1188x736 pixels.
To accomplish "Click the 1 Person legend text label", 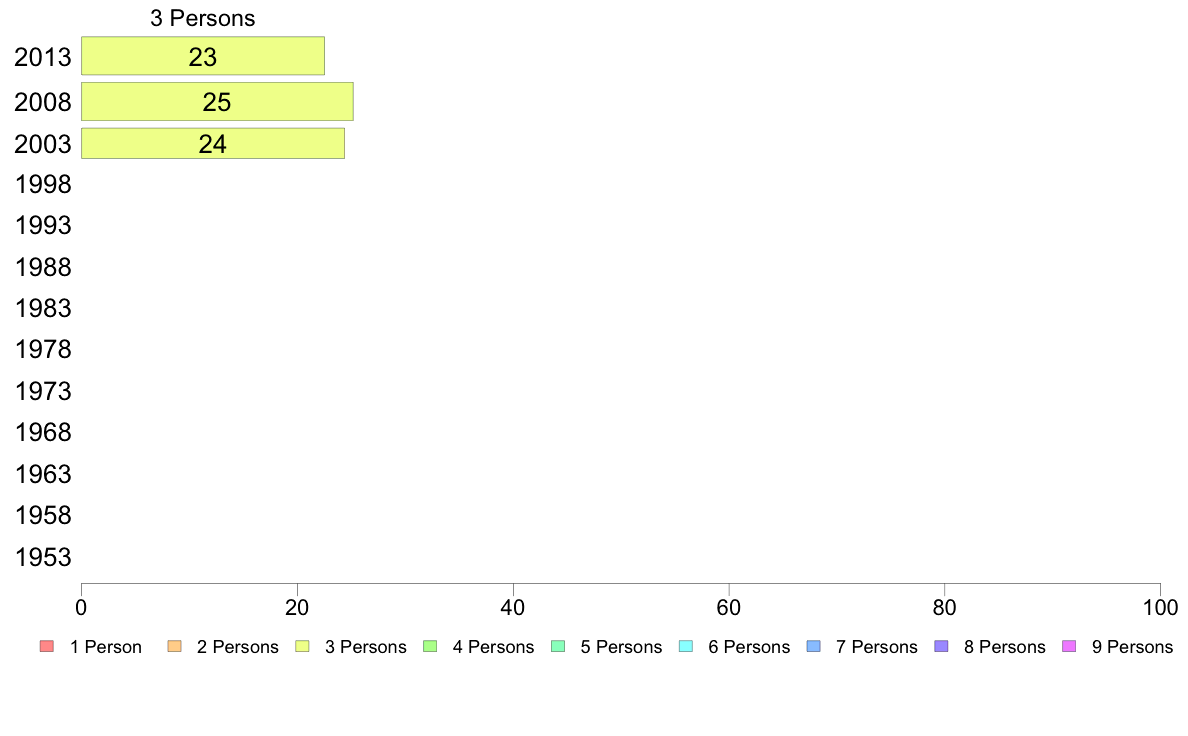I will (x=106, y=647).
